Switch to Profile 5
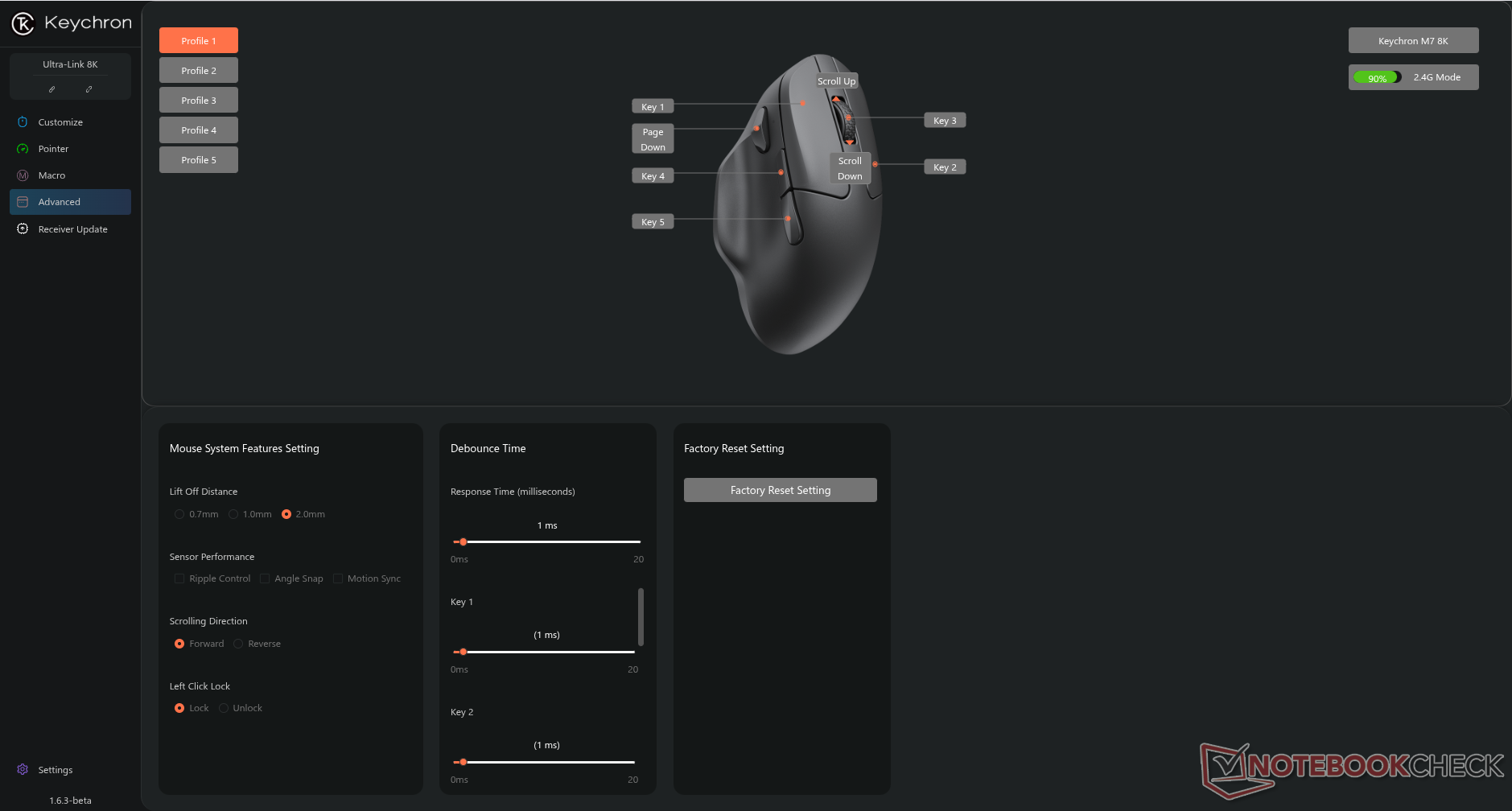This screenshot has width=1512, height=811. click(x=199, y=159)
